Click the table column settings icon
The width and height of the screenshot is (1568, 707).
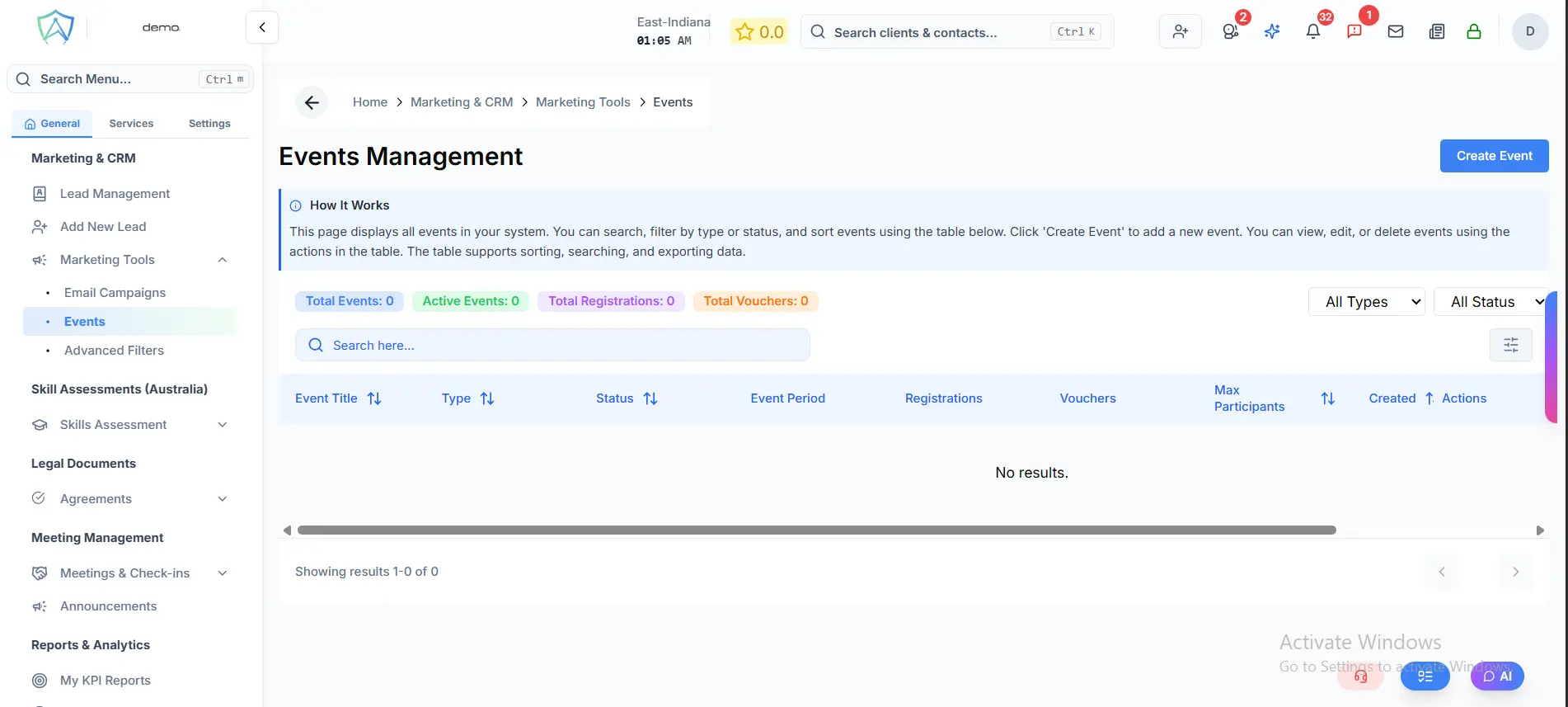click(x=1510, y=345)
